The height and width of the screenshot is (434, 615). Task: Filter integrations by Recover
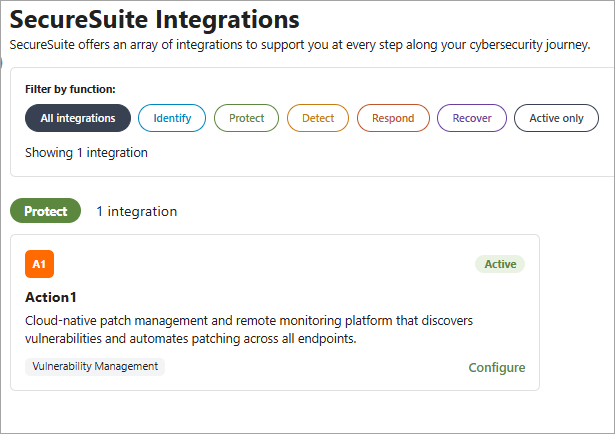click(472, 118)
